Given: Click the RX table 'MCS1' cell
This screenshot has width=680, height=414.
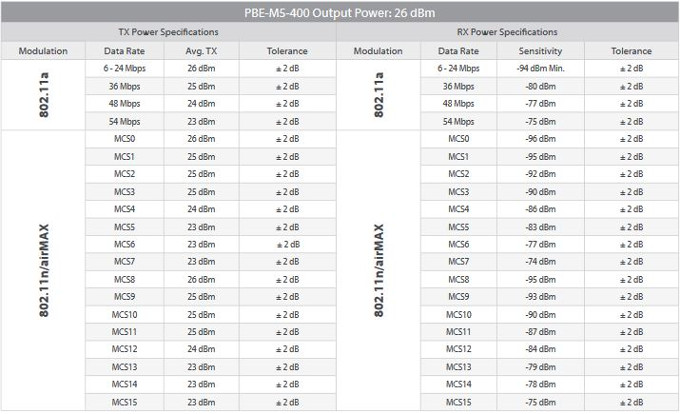Looking at the screenshot, I should point(459,156).
